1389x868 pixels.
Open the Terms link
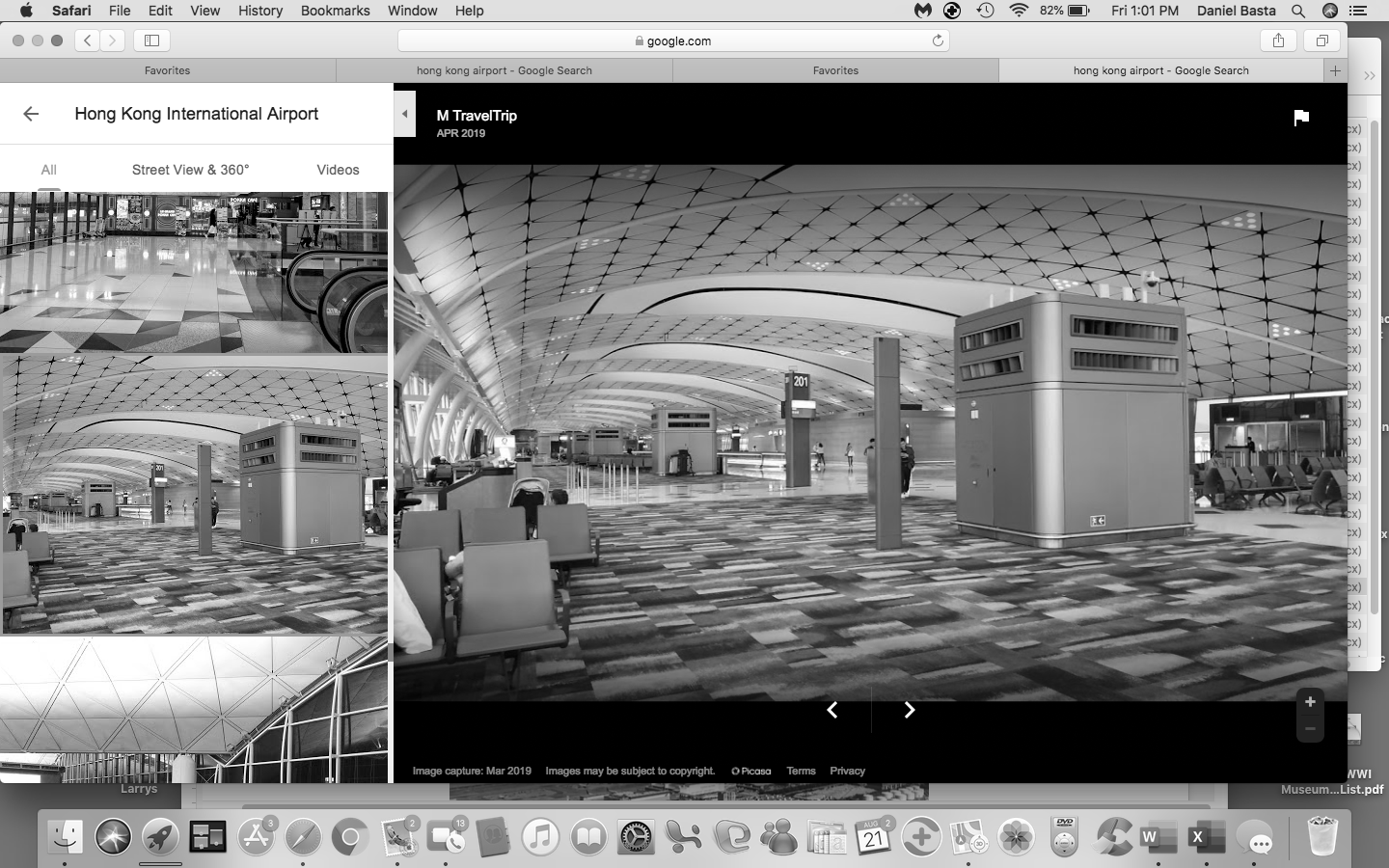pyautogui.click(x=801, y=771)
